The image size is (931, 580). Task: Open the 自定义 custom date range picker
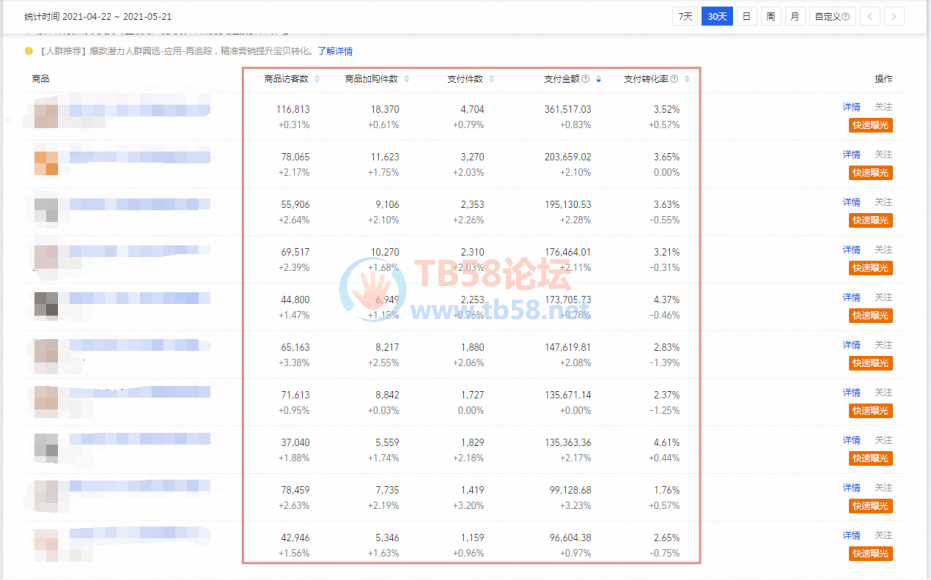tap(831, 16)
